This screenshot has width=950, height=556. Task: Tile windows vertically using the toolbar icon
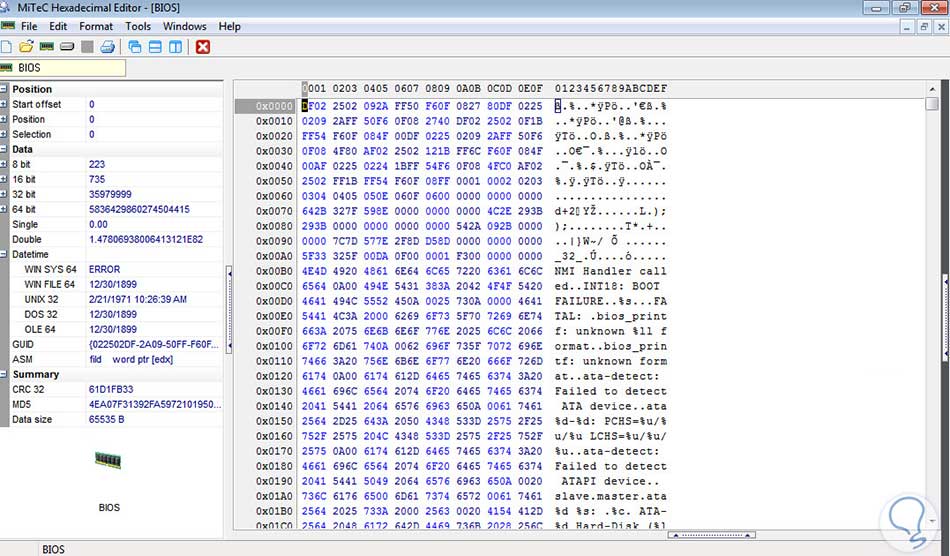(175, 47)
